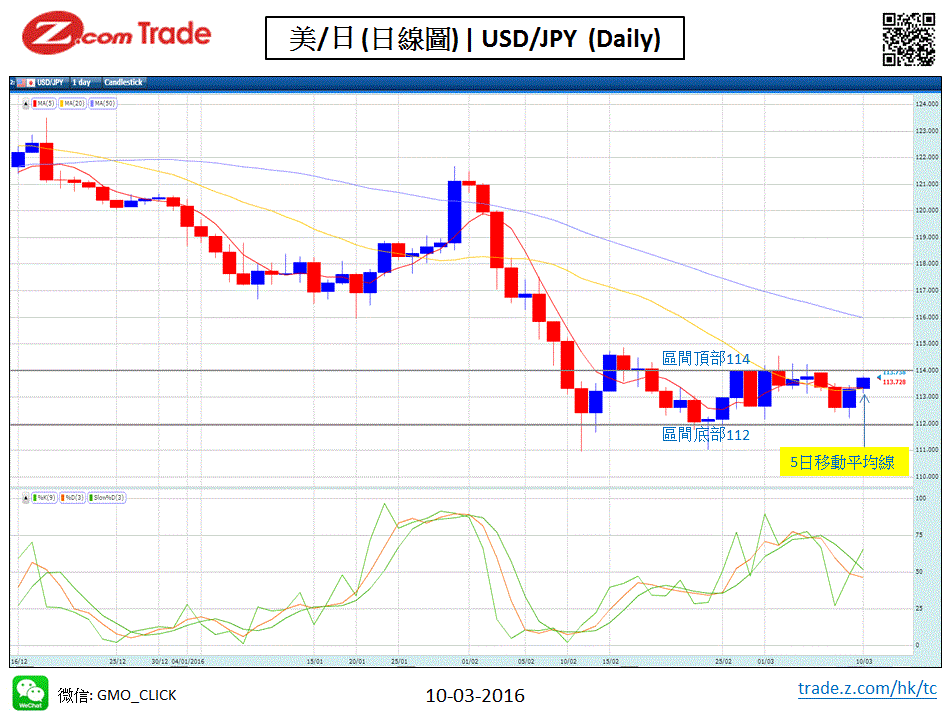Screen dimensions: 952x715
Task: Click the 01/02 date axis label
Action: 470,661
